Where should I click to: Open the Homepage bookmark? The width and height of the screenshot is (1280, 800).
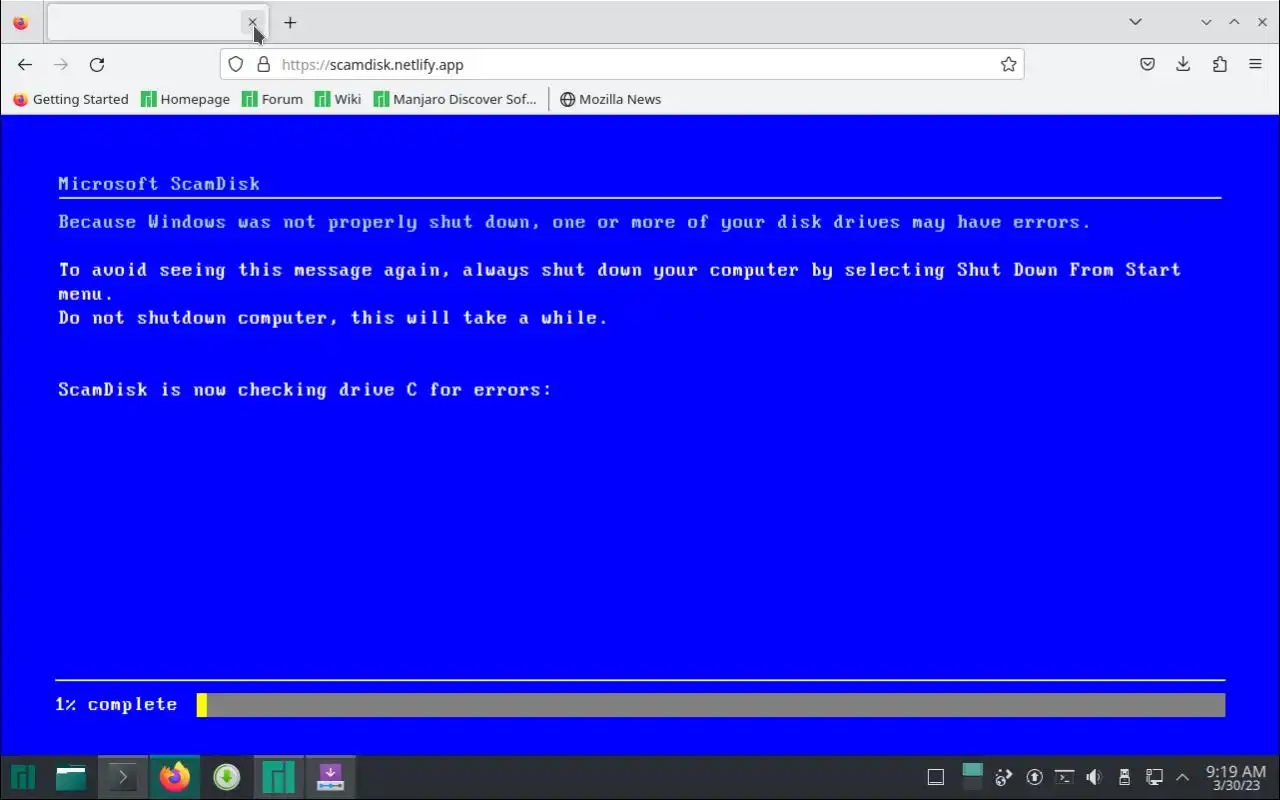(186, 99)
